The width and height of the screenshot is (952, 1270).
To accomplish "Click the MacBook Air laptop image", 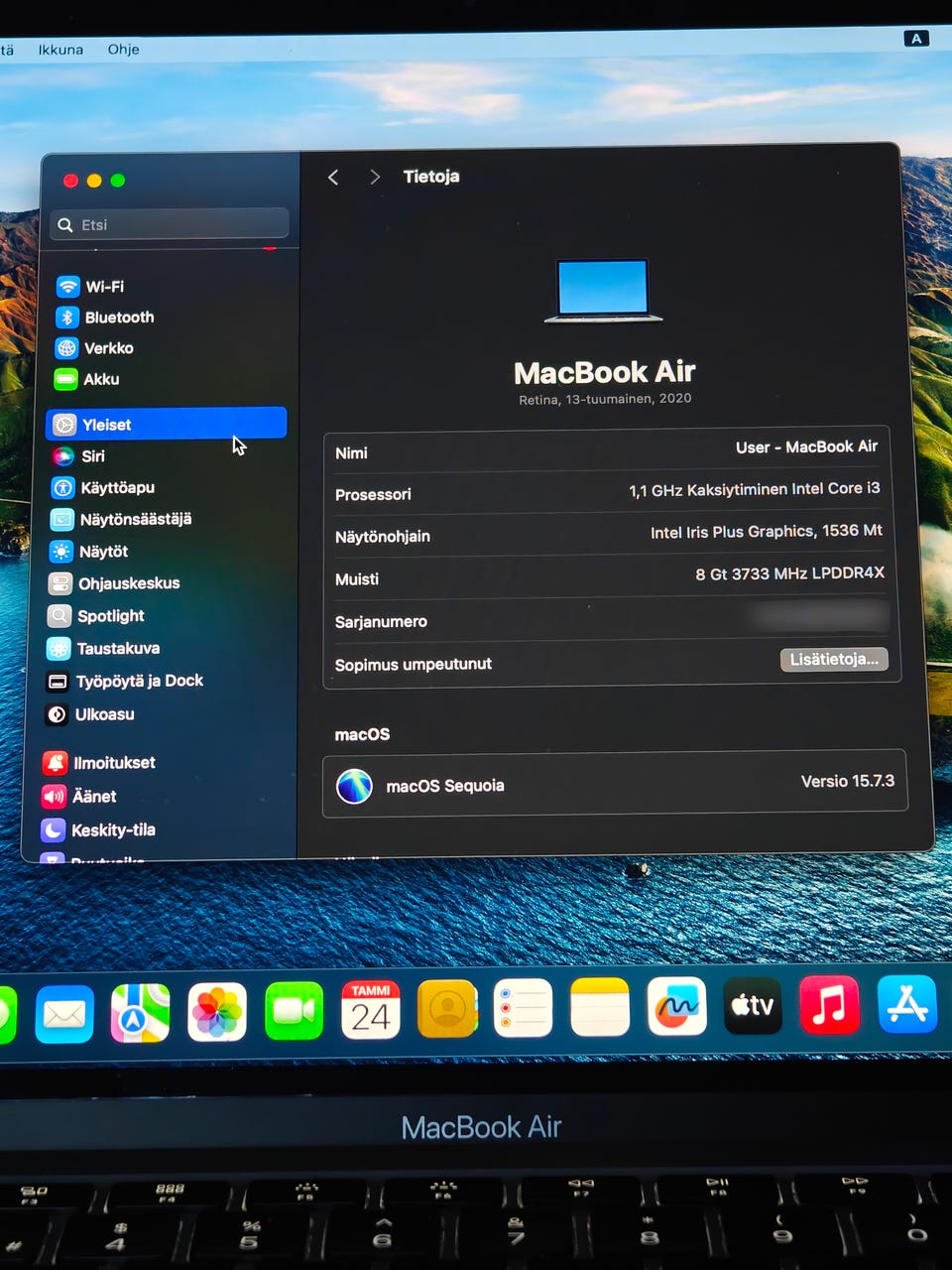I will tap(603, 291).
